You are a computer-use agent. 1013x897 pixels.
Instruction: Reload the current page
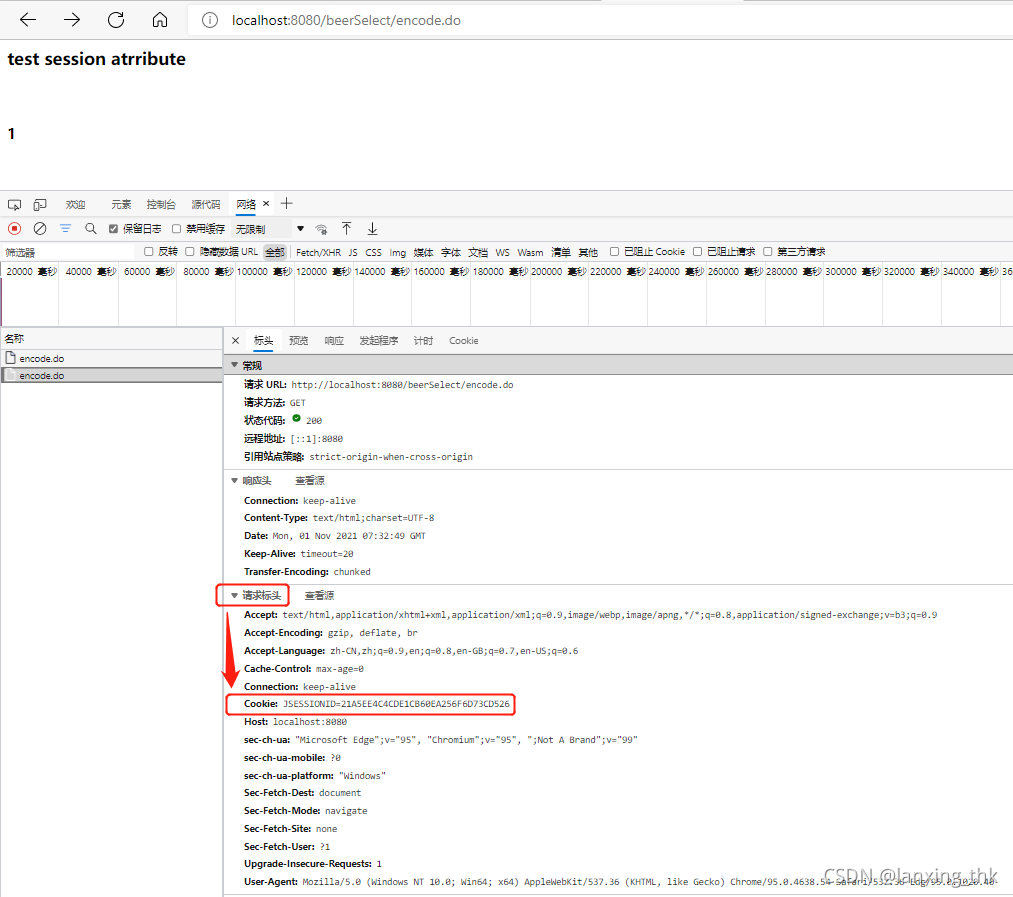(x=116, y=20)
